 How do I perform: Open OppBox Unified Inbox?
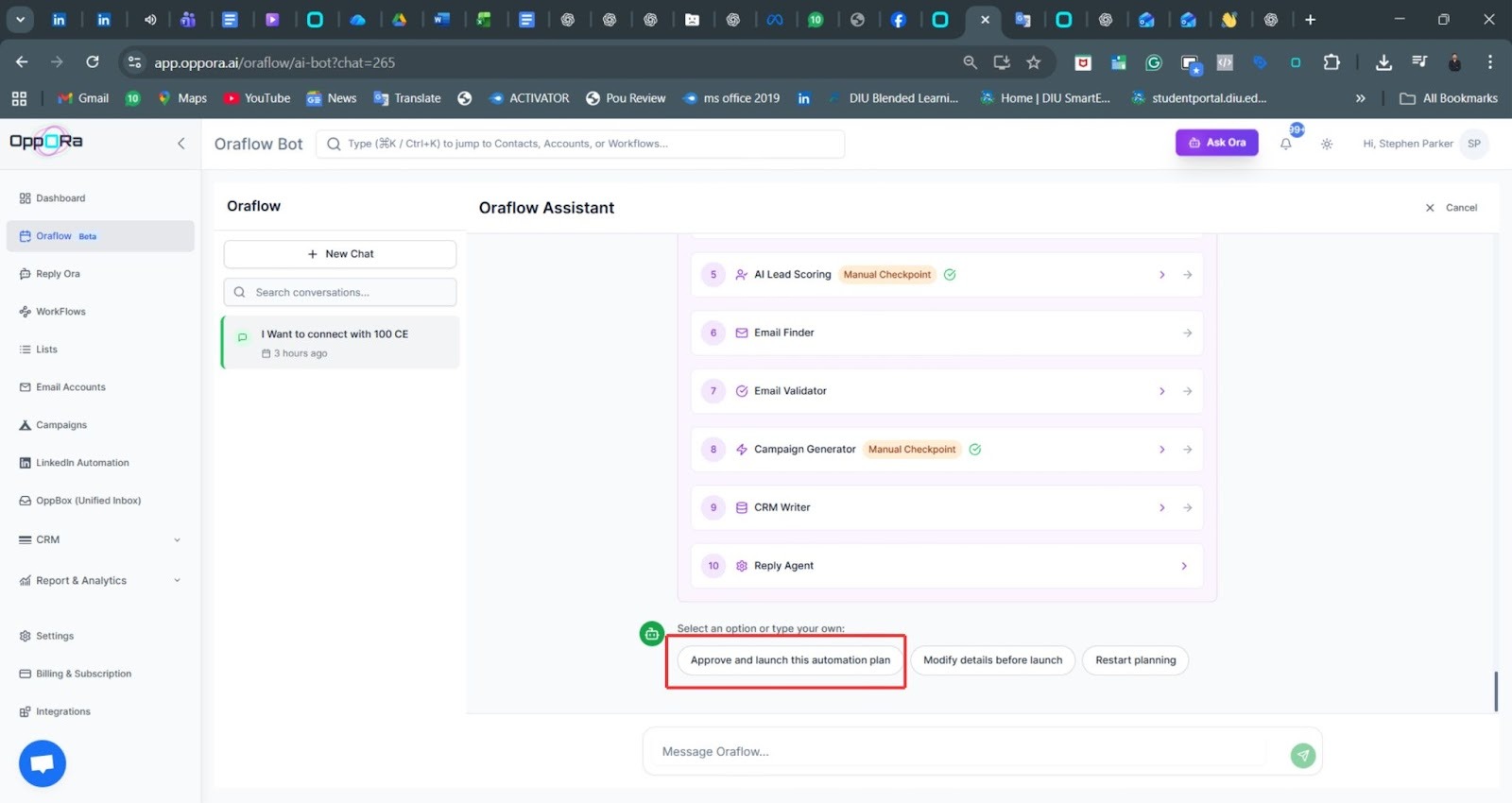pos(88,501)
